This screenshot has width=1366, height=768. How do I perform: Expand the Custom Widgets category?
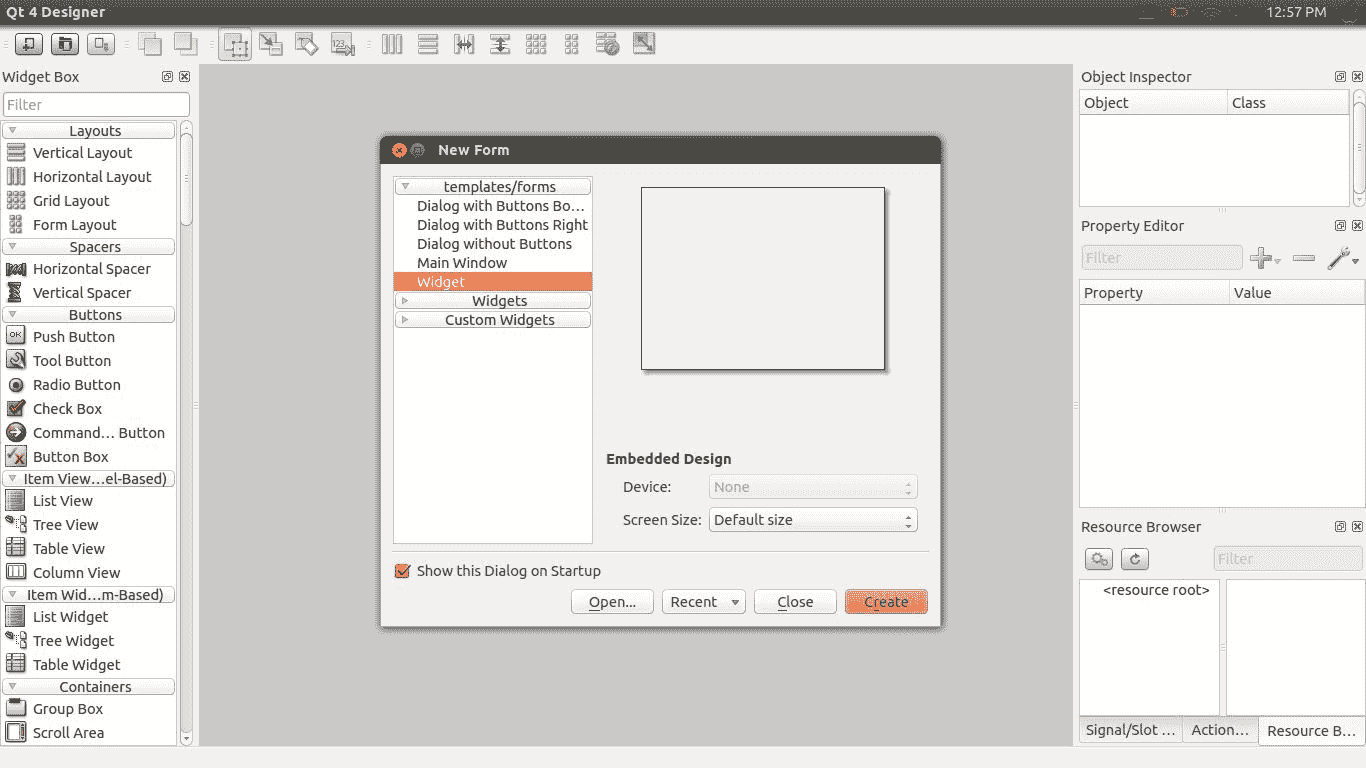pos(405,320)
